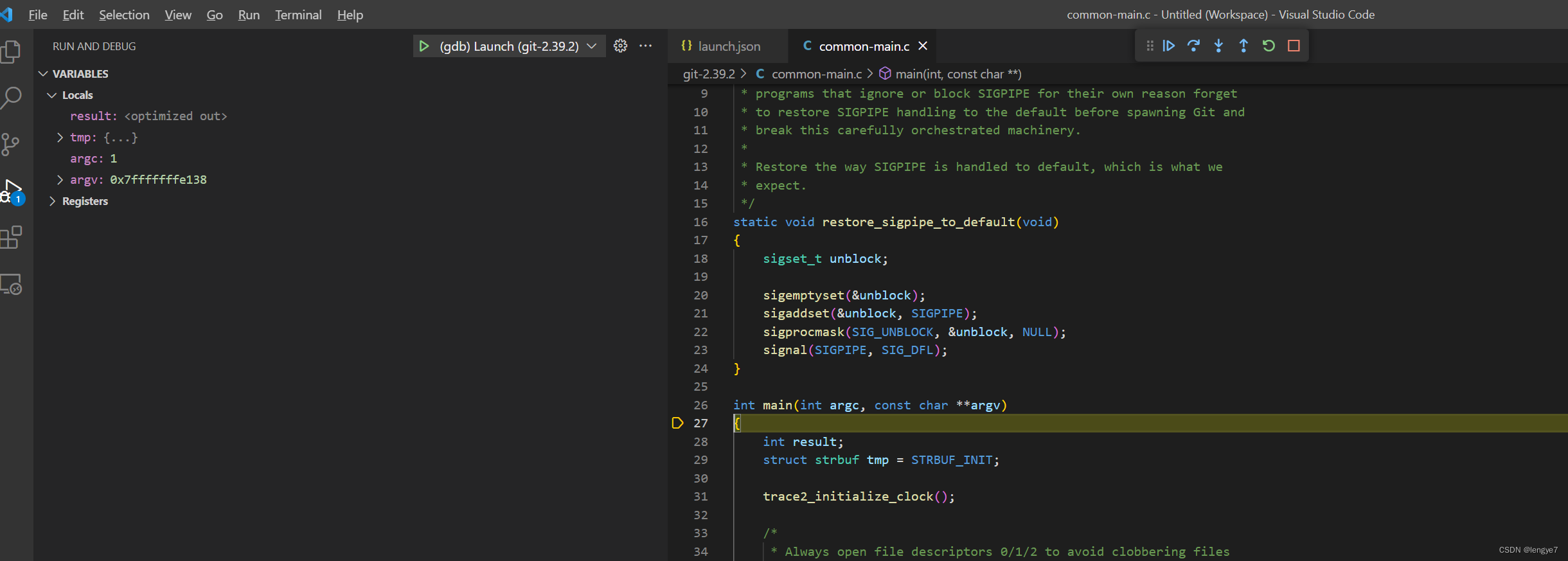1568x561 pixels.
Task: Select the argc variable row
Action: [350, 159]
